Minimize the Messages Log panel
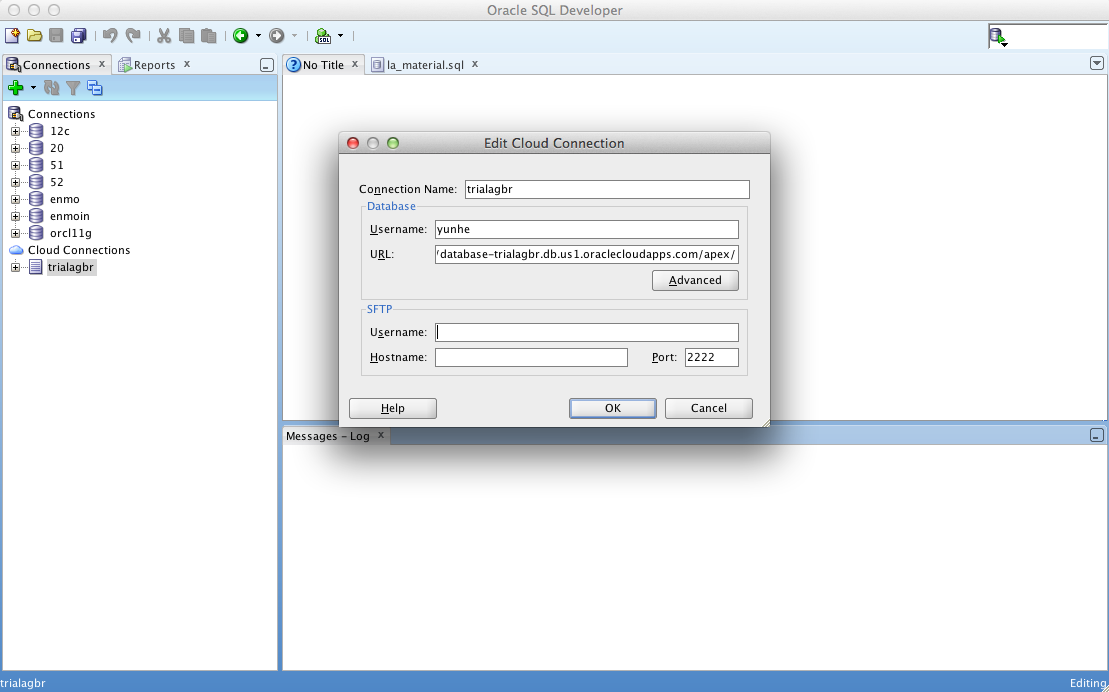This screenshot has width=1109, height=692. [1096, 435]
